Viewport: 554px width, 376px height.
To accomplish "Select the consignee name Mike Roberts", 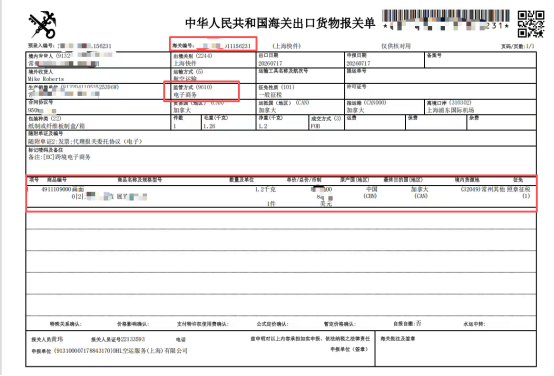I will coord(46,79).
